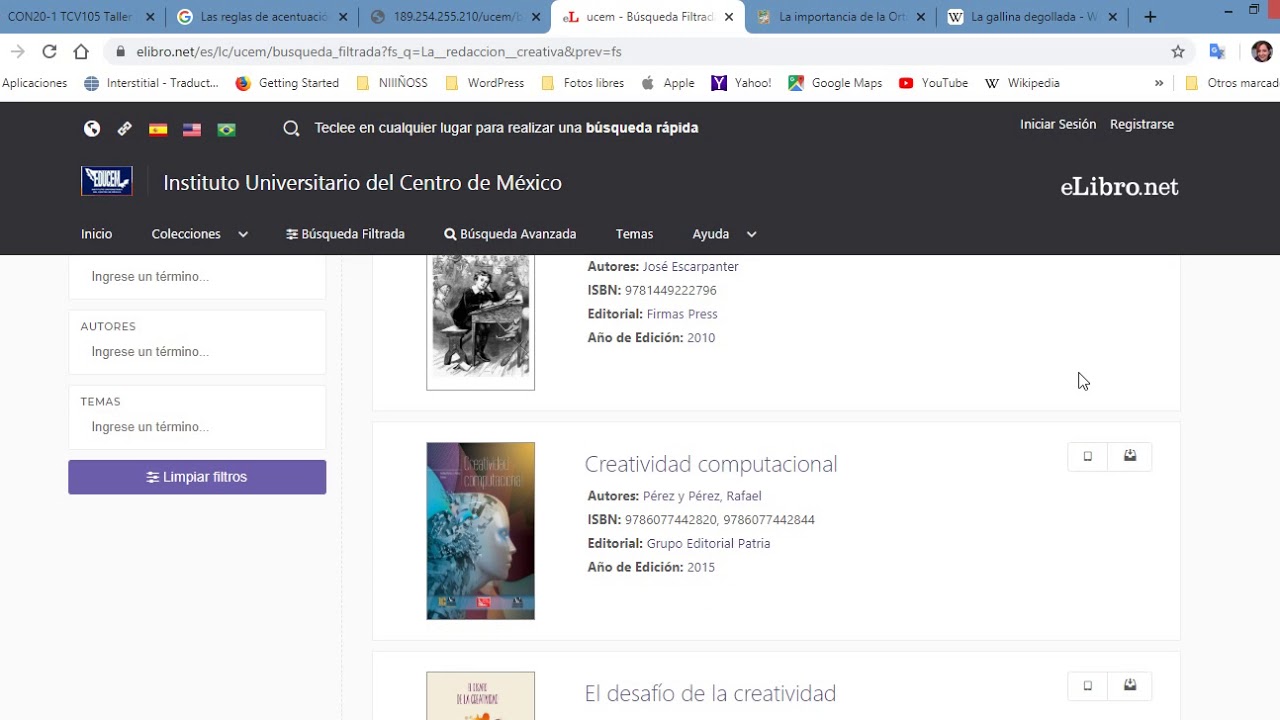
Task: Click the top 'Ingrese un término...' filter field
Action: pyautogui.click(x=197, y=277)
